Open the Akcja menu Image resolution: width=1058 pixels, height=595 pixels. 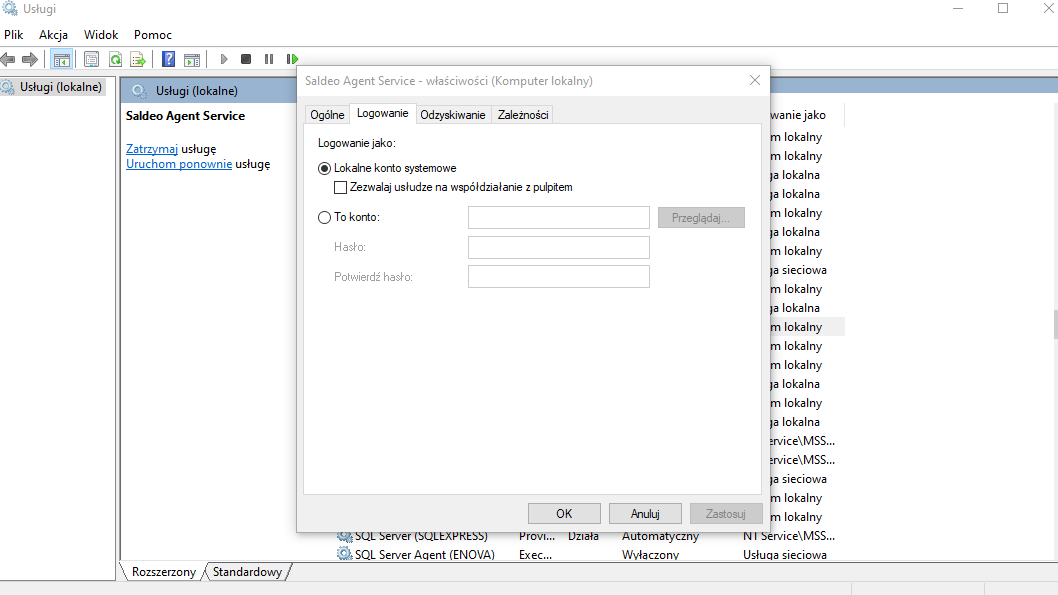(53, 34)
